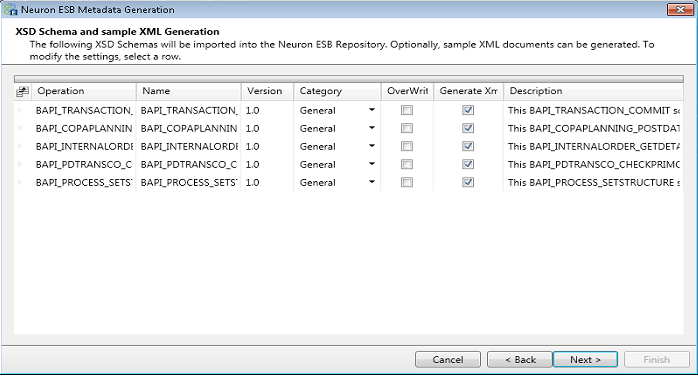Tick OverWrite for BAPI_TRANSACTION row
This screenshot has width=698, height=376.
coord(407,110)
